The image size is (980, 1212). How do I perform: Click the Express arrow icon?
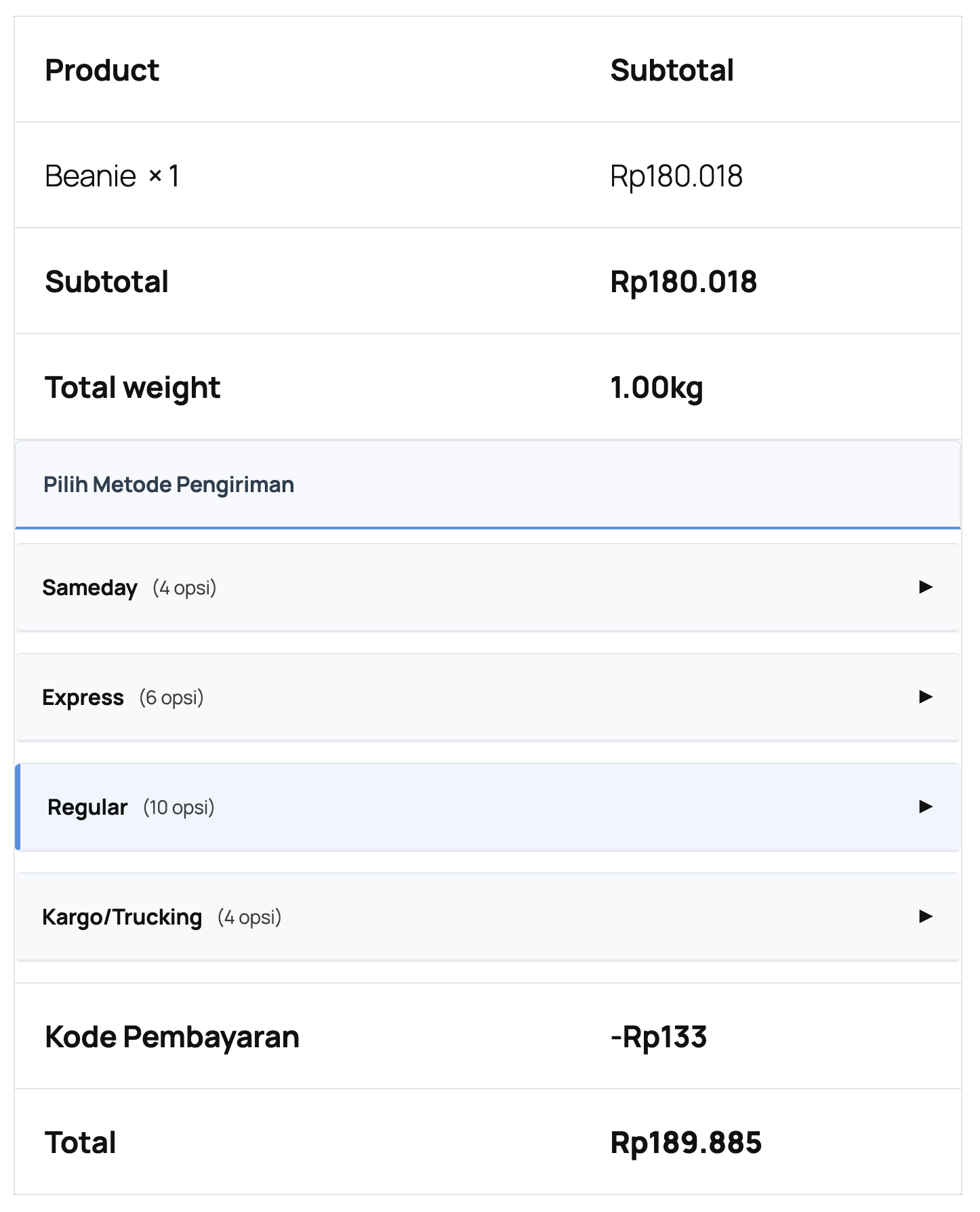[x=925, y=697]
